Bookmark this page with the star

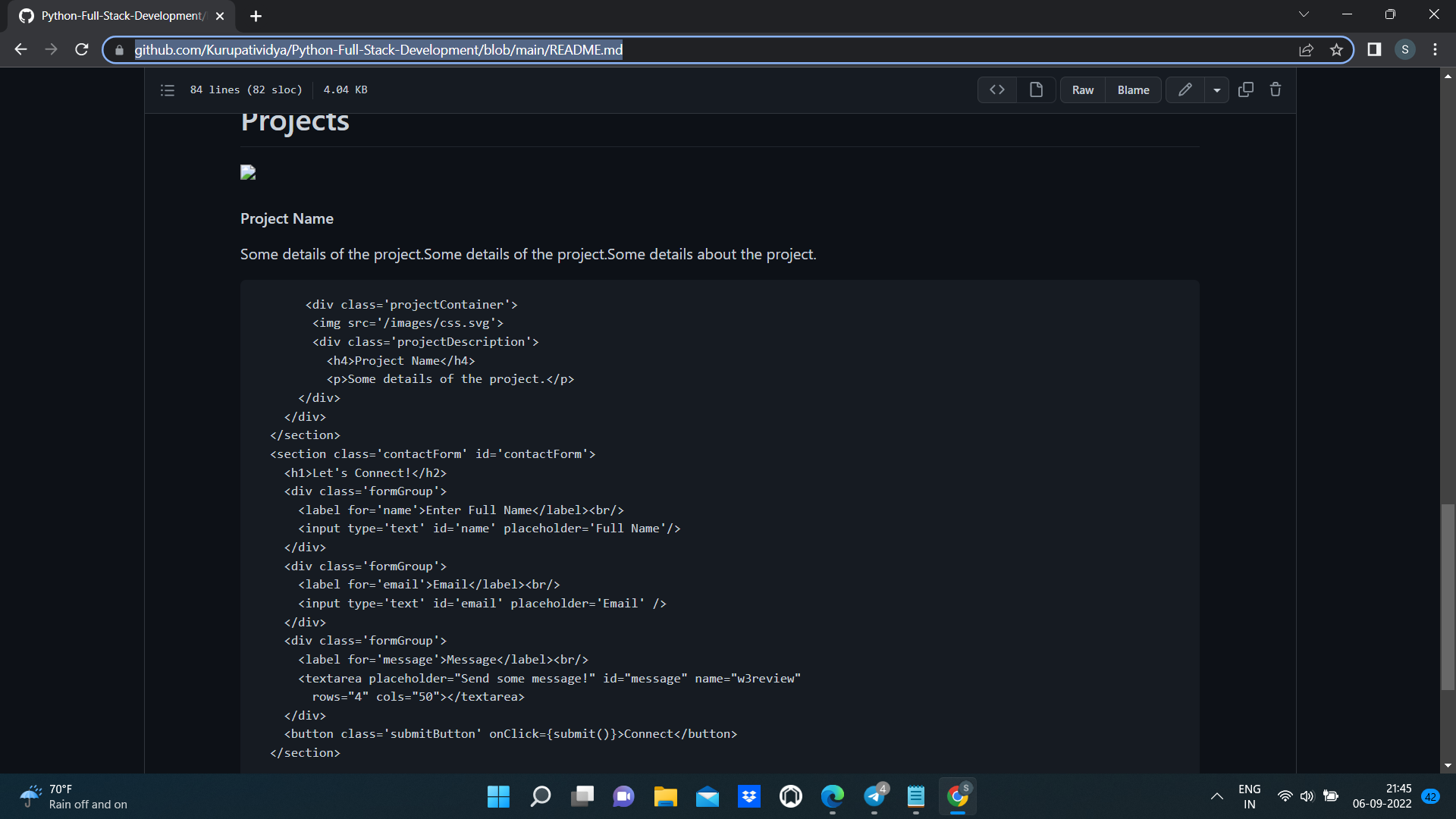(1337, 49)
